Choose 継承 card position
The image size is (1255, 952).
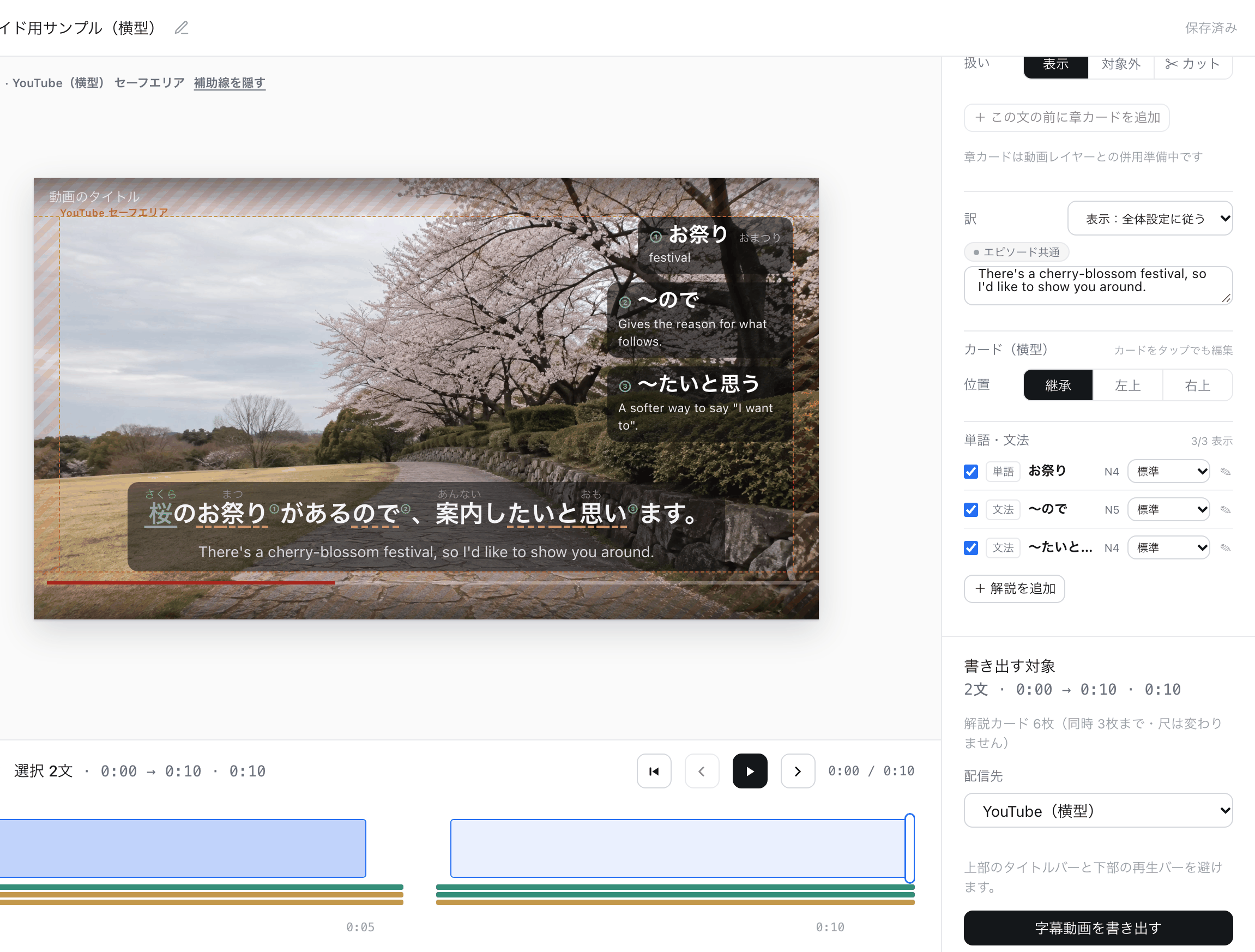(1058, 385)
